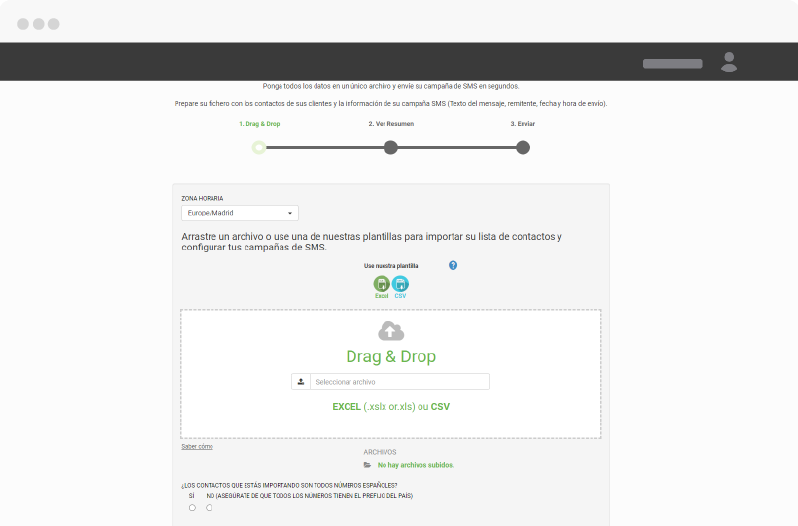Click the Saber cómo link
The height and width of the screenshot is (526, 798).
tap(197, 446)
